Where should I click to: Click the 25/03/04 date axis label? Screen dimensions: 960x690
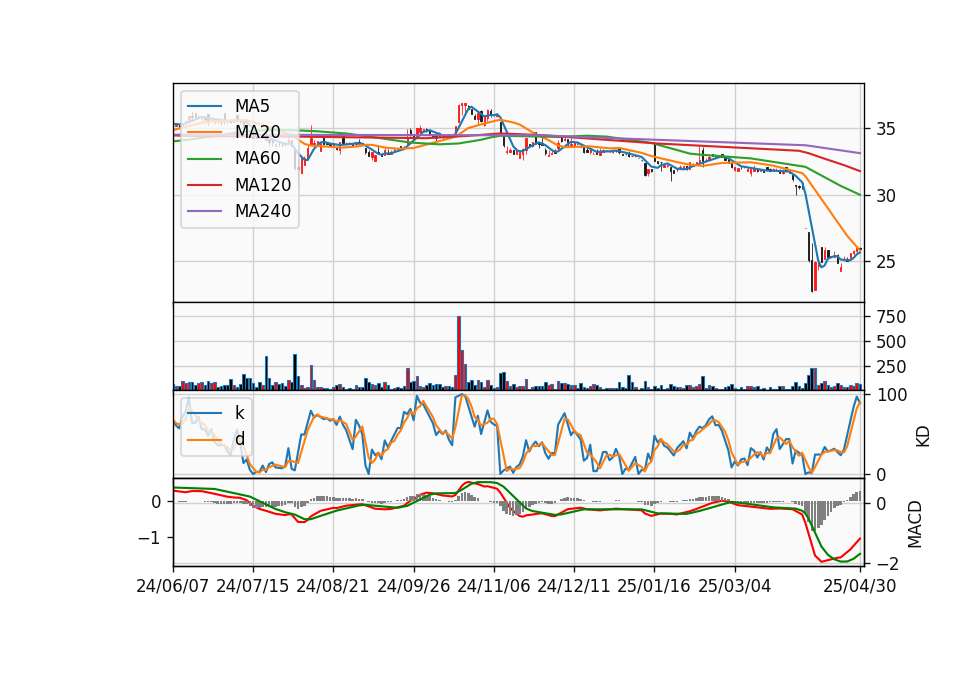[x=735, y=587]
